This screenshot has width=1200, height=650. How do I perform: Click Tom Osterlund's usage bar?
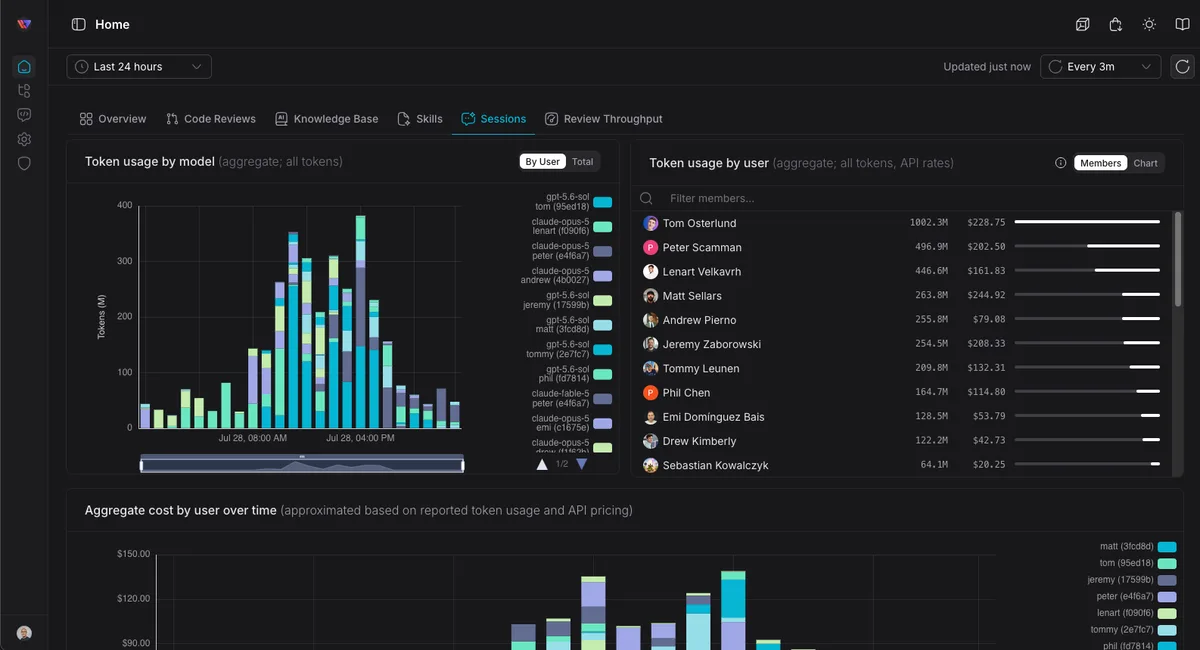click(1087, 222)
